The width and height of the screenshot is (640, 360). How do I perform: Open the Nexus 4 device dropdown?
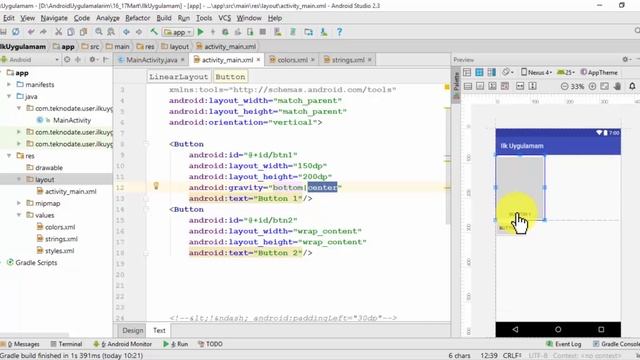coord(536,72)
